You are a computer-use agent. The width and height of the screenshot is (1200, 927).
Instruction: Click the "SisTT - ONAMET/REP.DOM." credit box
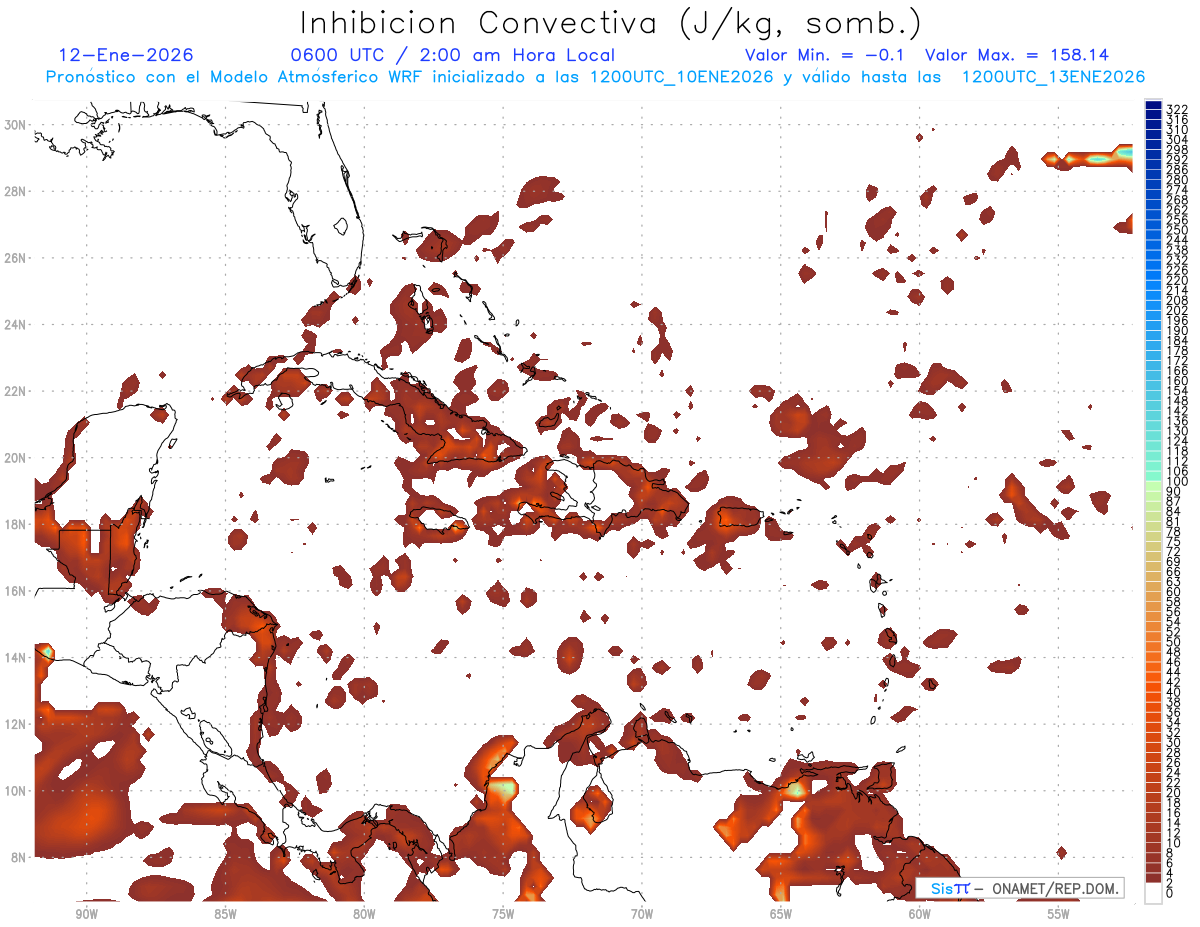pyautogui.click(x=1020, y=888)
